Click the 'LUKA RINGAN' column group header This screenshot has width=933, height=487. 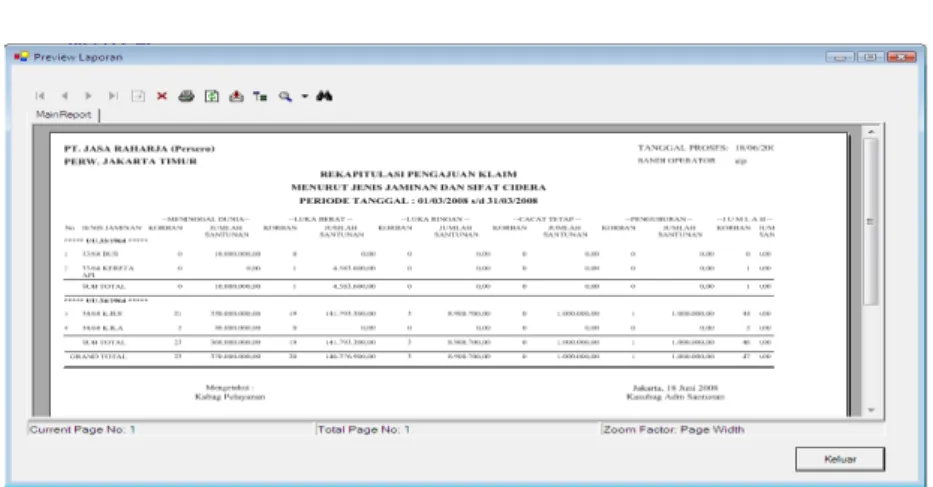[x=436, y=219]
